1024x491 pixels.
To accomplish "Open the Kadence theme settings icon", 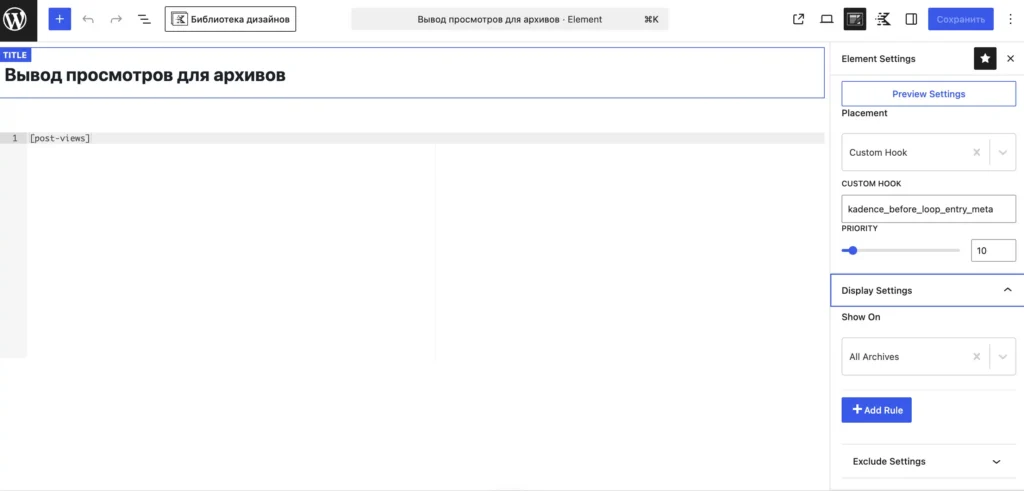I will pyautogui.click(x=883, y=19).
